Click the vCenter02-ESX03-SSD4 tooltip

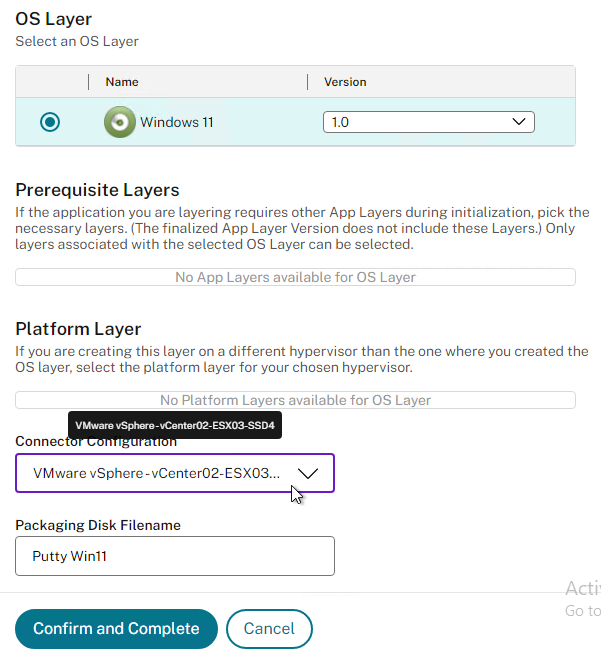[174, 425]
